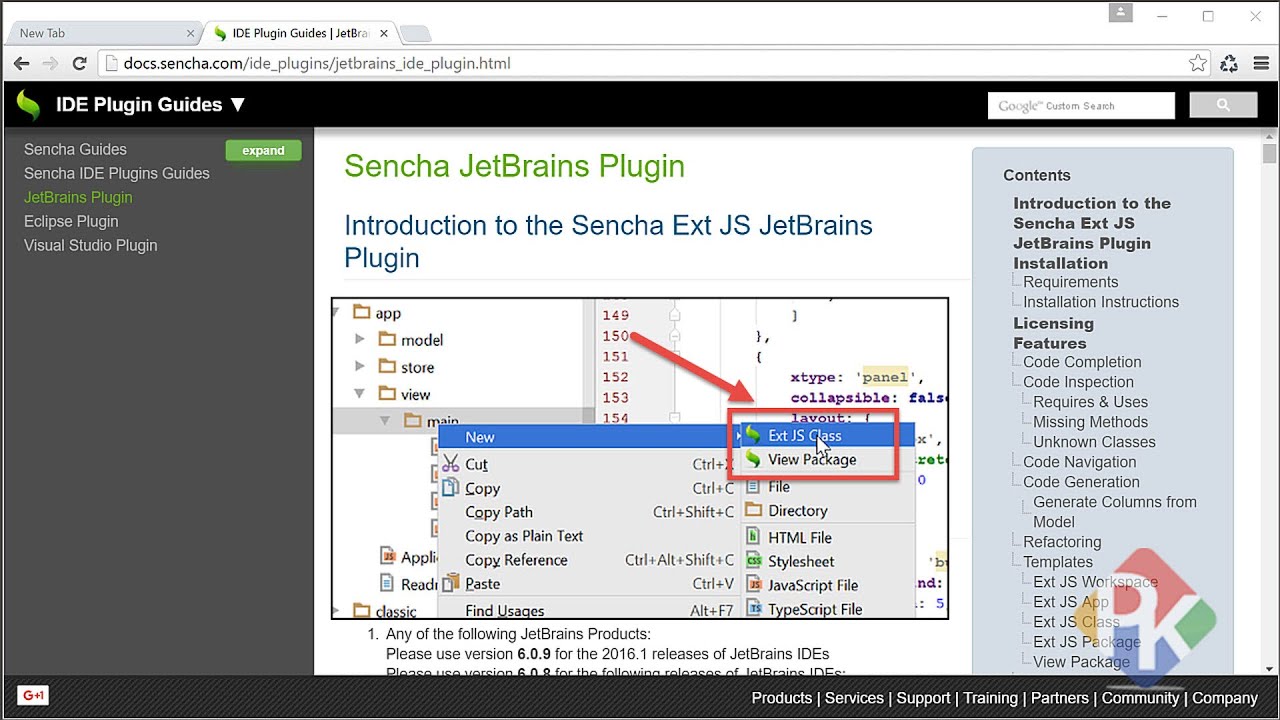Jump to Features in Contents
1280x720 pixels.
click(1049, 343)
